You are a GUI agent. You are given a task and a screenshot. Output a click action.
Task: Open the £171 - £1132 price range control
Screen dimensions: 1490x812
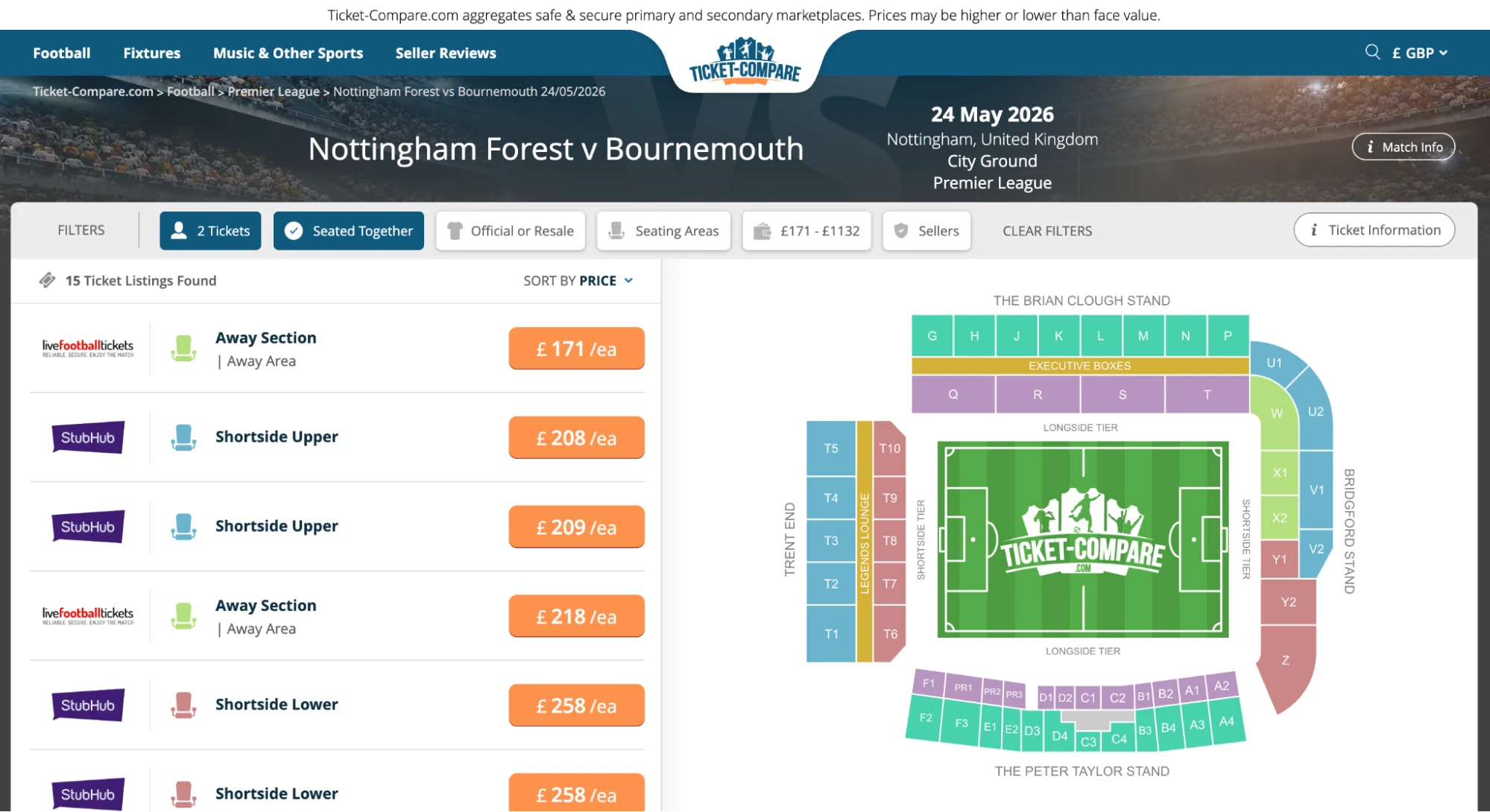point(806,231)
